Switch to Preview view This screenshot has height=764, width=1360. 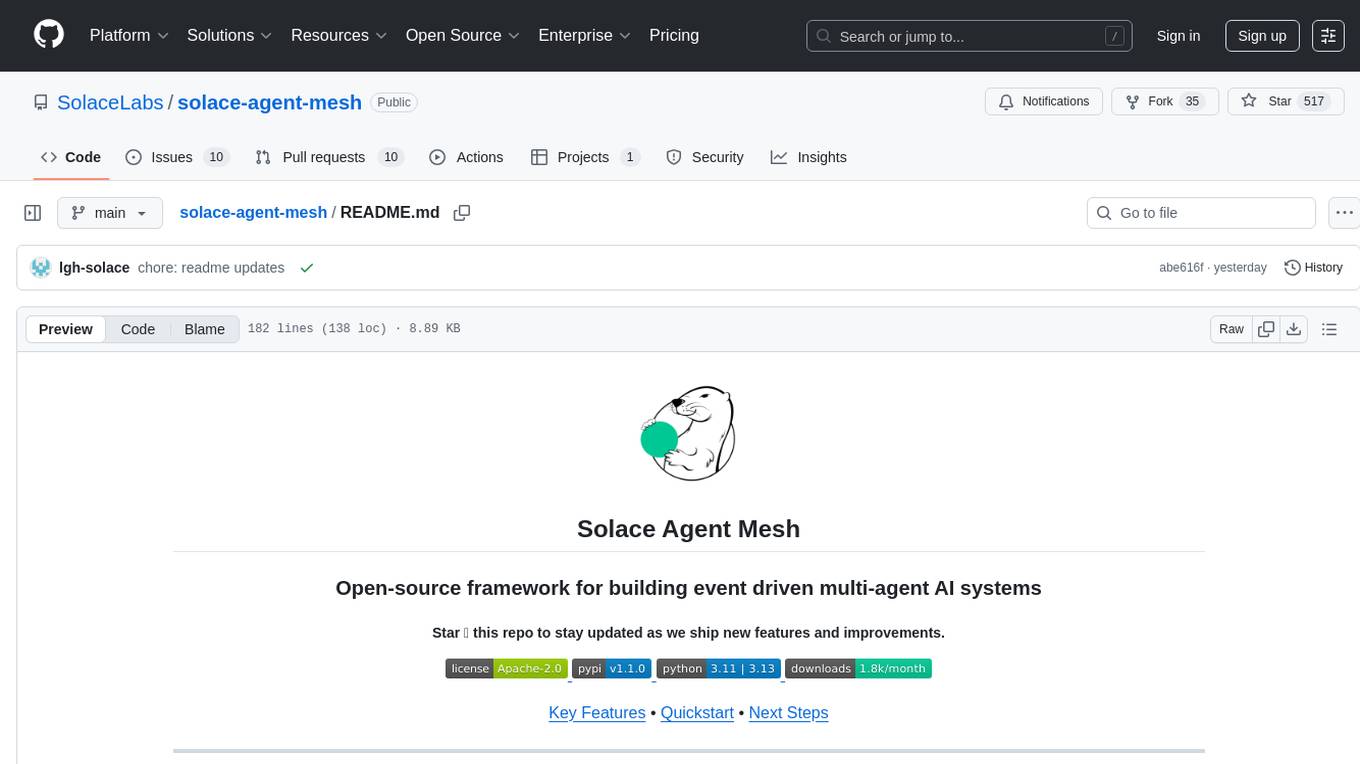pyautogui.click(x=66, y=329)
